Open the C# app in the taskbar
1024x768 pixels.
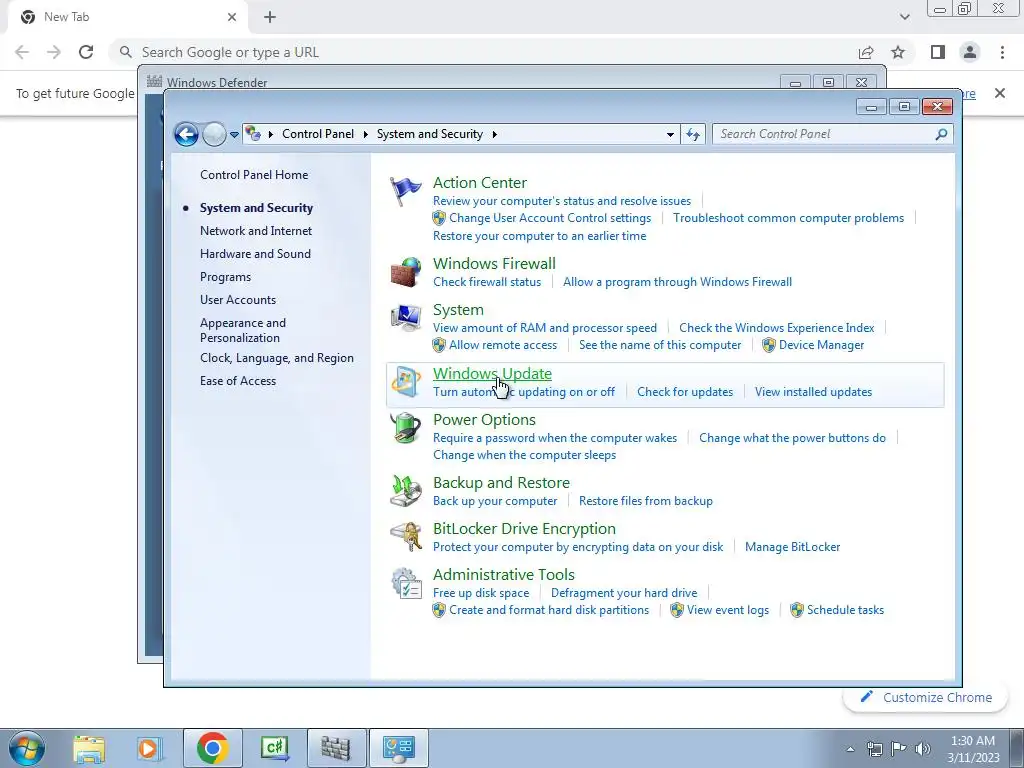[x=274, y=748]
